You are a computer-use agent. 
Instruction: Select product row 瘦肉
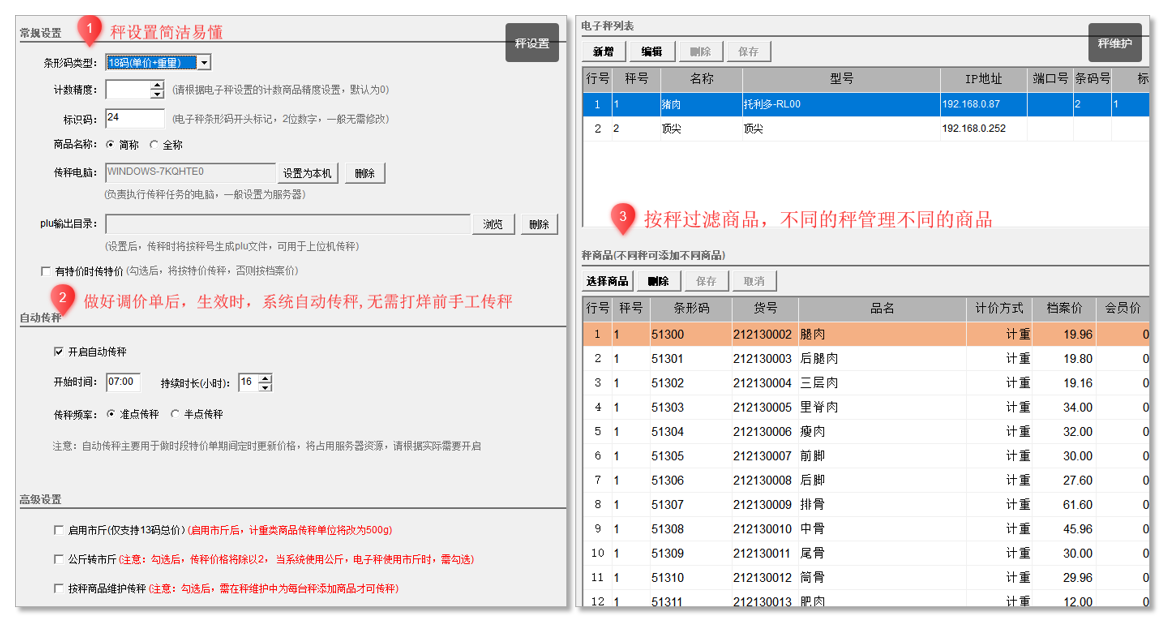[866, 432]
